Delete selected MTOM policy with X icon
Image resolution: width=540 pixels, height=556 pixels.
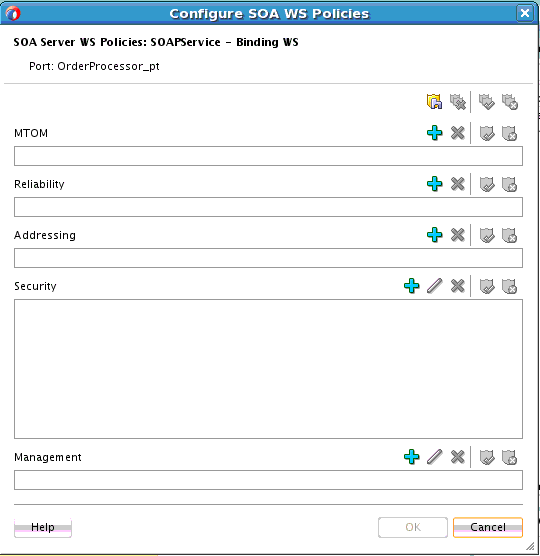point(458,133)
